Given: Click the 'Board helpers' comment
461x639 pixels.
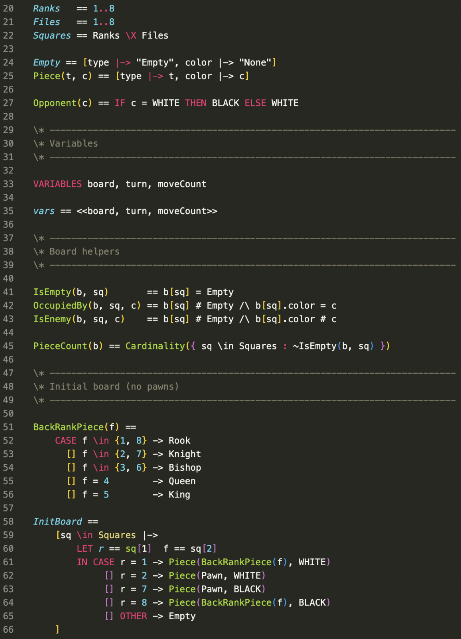Looking at the screenshot, I should point(84,251).
